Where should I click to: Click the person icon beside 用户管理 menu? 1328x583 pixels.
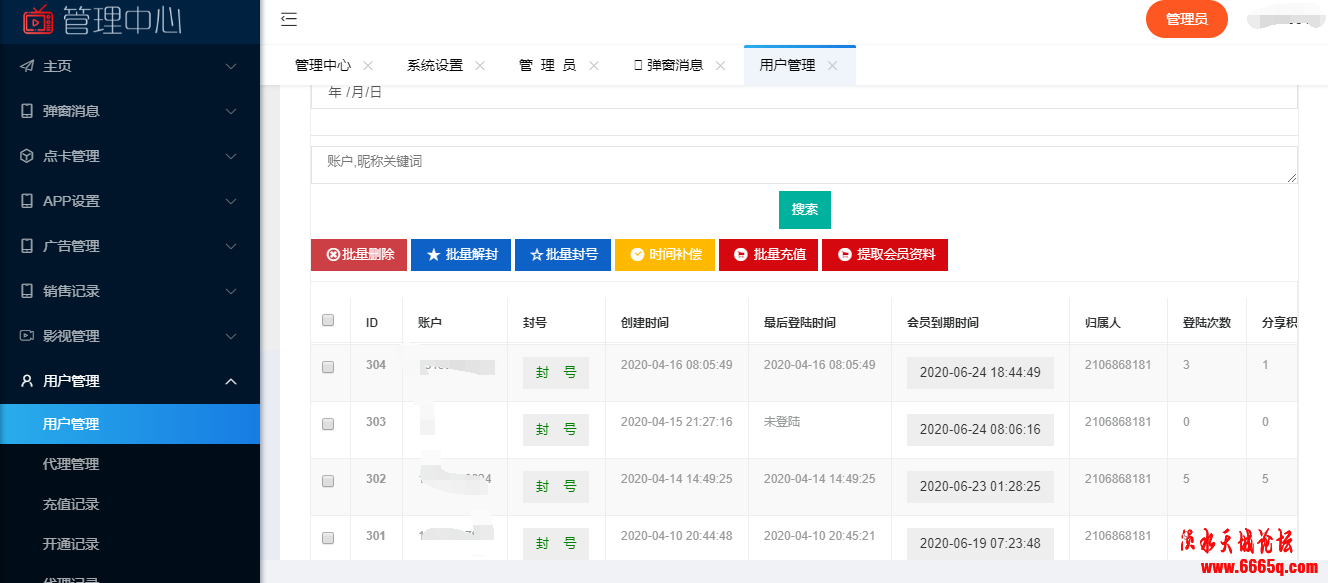click(27, 381)
